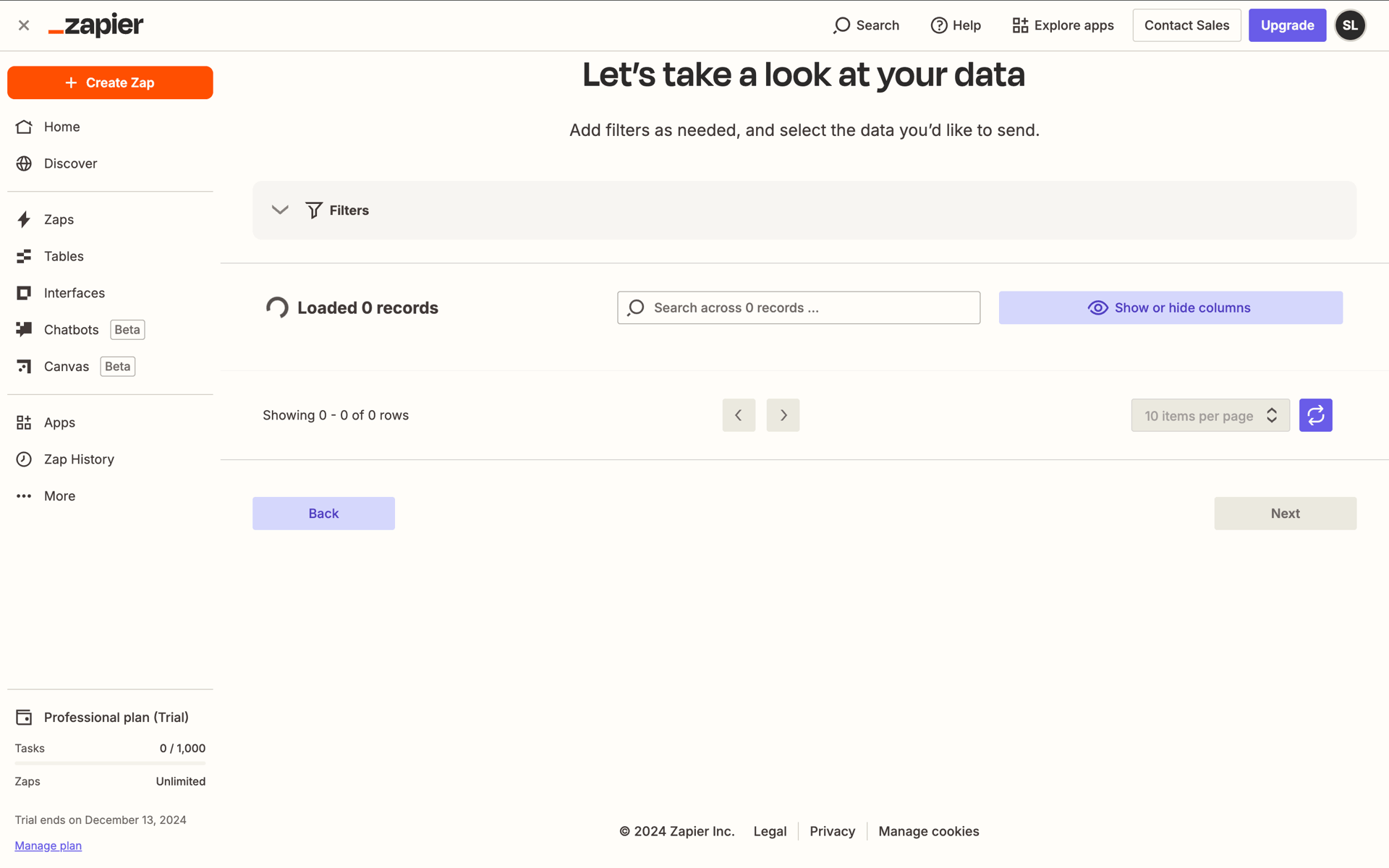The height and width of the screenshot is (868, 1389).
Task: Click the Beta badge next to Canvas
Action: 118,367
